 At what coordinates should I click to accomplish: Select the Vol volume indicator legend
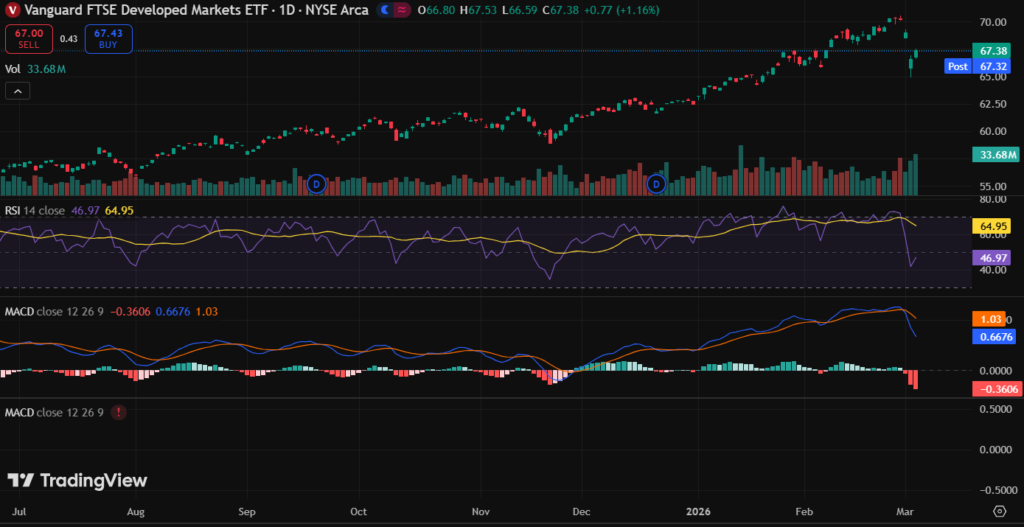(x=13, y=69)
